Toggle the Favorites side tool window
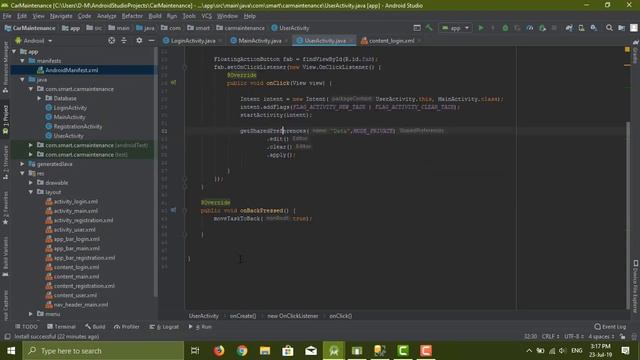Viewport: 640px width, 360px height. point(5,208)
